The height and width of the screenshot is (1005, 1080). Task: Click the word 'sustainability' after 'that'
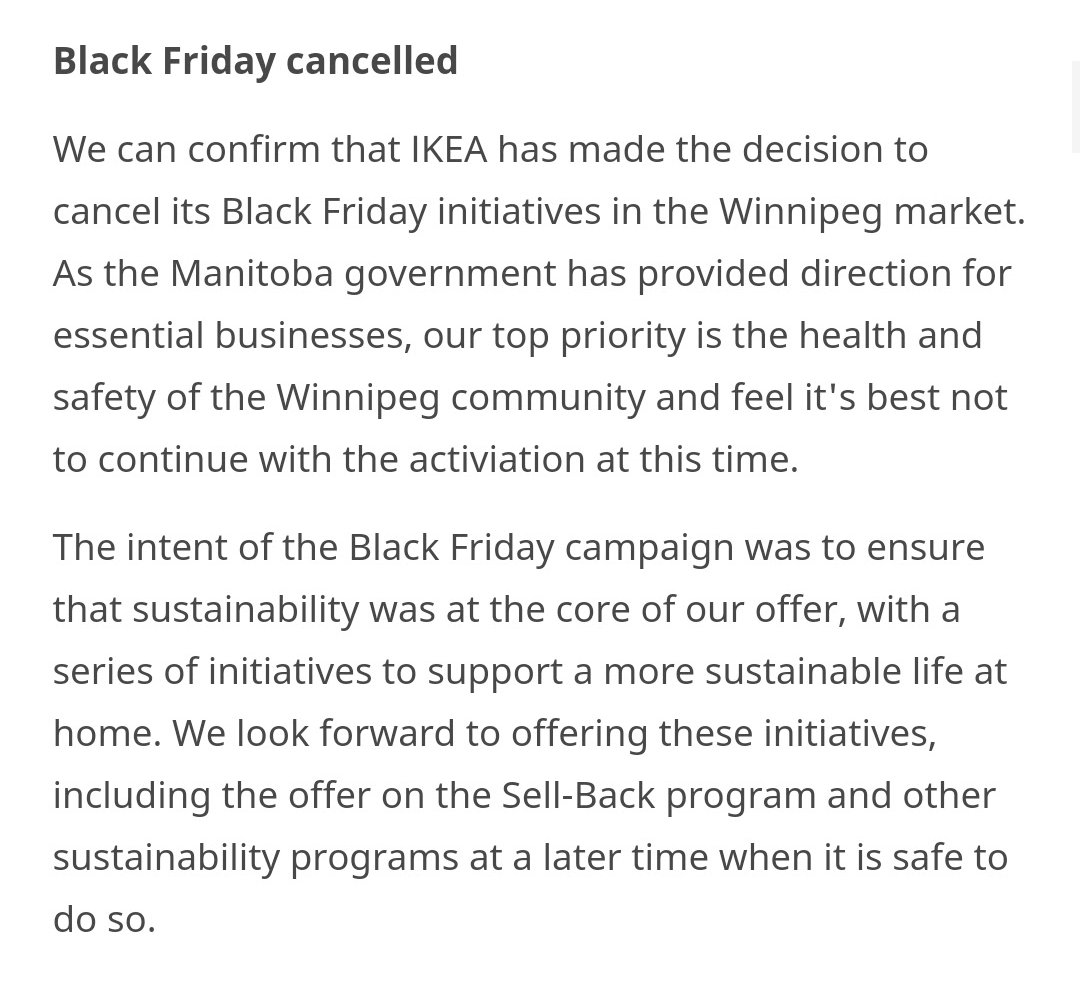coord(246,611)
